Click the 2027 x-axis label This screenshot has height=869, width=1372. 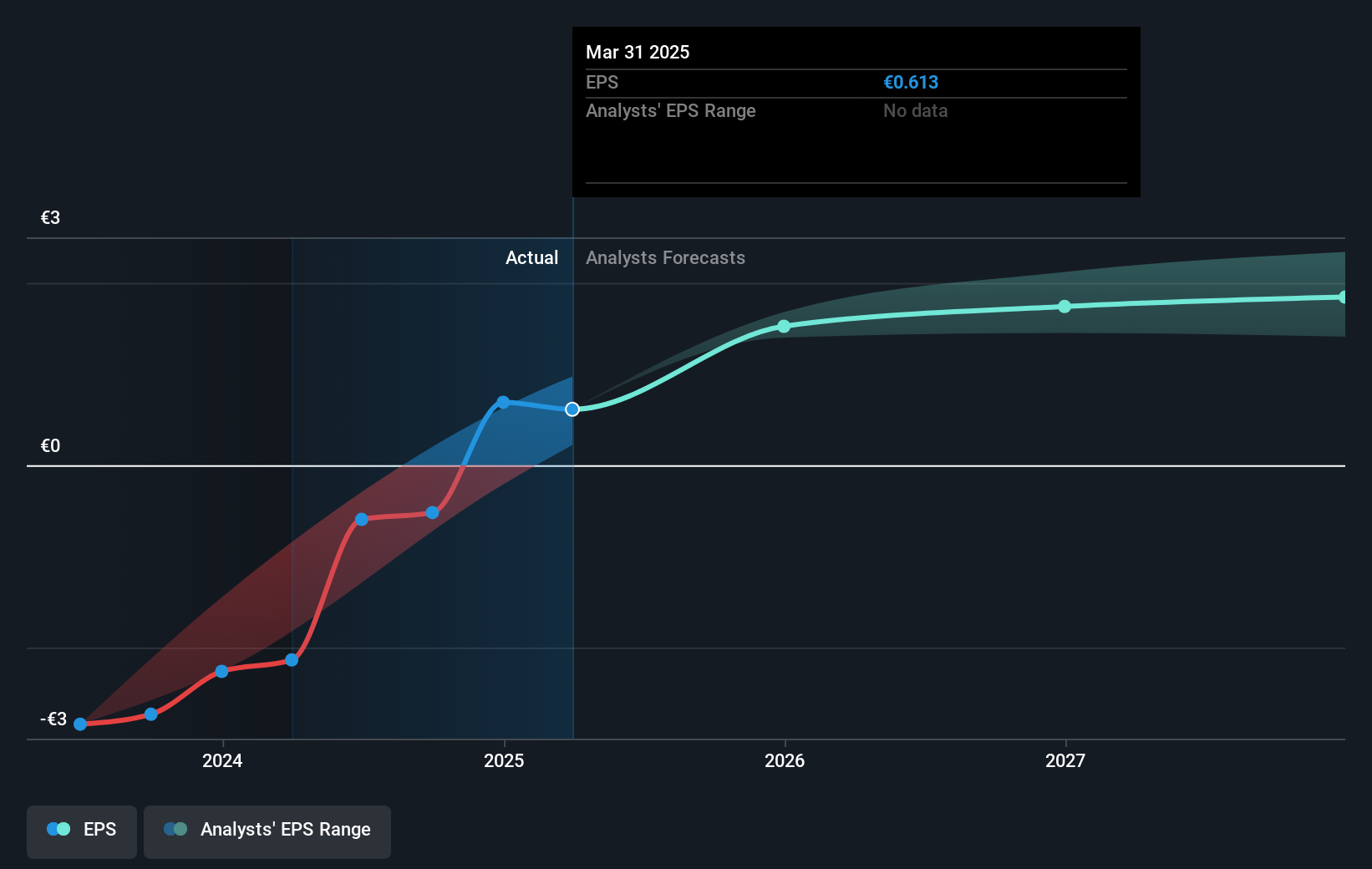[x=1065, y=760]
